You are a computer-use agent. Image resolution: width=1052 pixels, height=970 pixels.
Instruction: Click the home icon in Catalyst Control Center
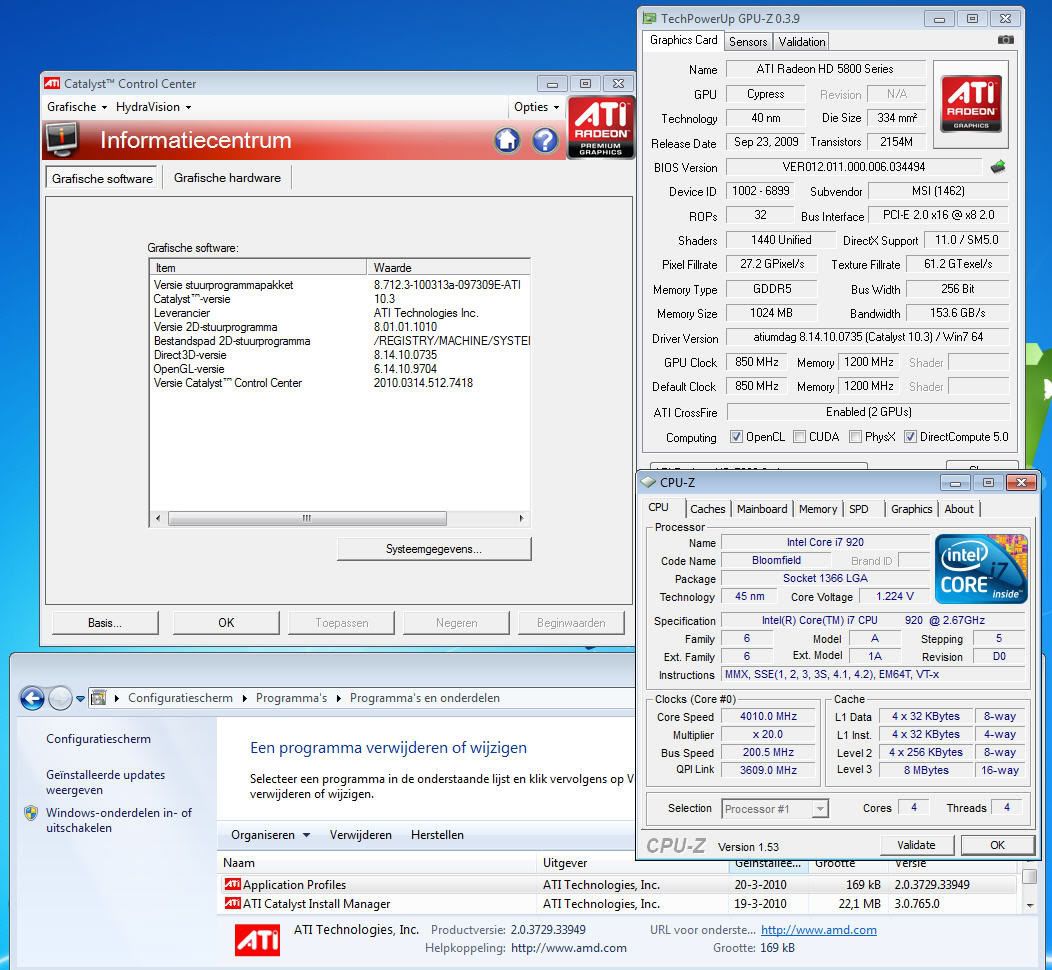(507, 140)
